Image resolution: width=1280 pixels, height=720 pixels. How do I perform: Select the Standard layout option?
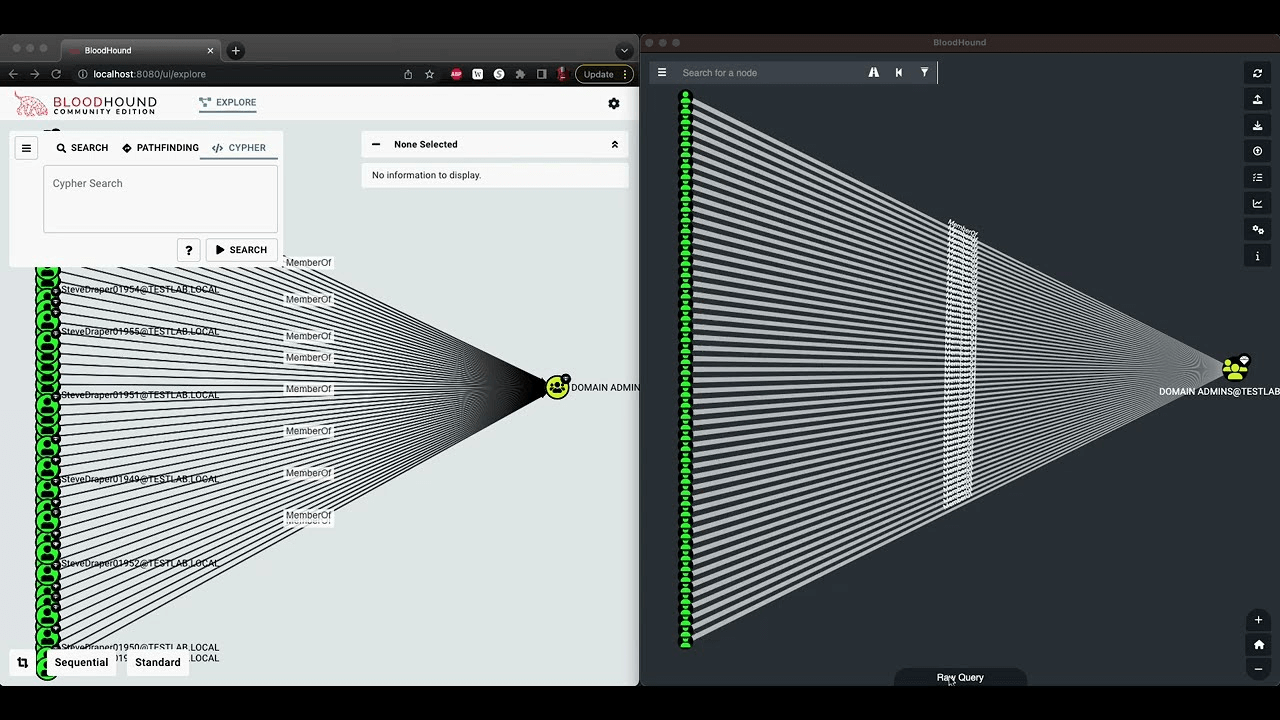tap(157, 662)
